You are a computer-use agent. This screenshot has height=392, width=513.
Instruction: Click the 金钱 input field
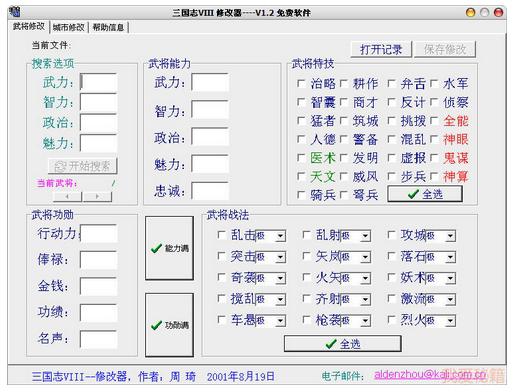(98, 287)
